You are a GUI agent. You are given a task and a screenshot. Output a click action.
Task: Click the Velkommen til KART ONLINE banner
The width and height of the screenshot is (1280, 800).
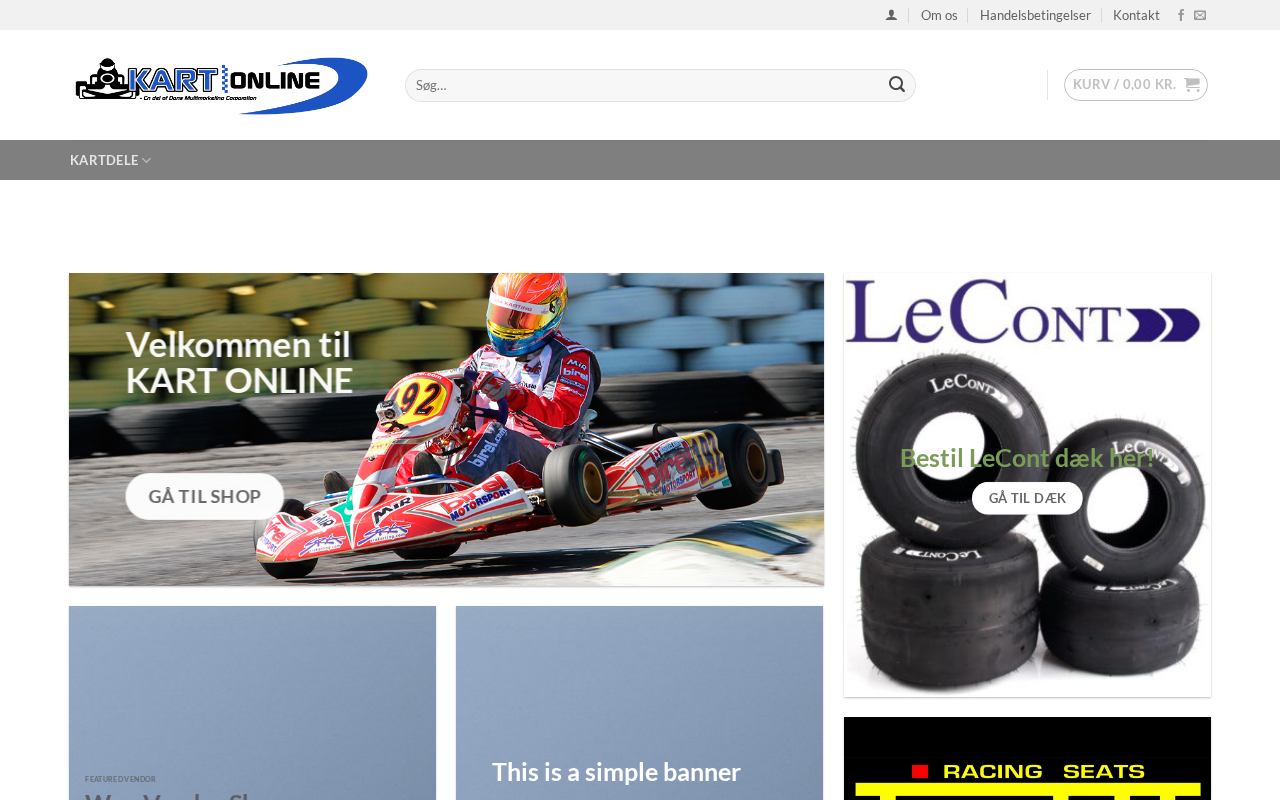pos(446,429)
